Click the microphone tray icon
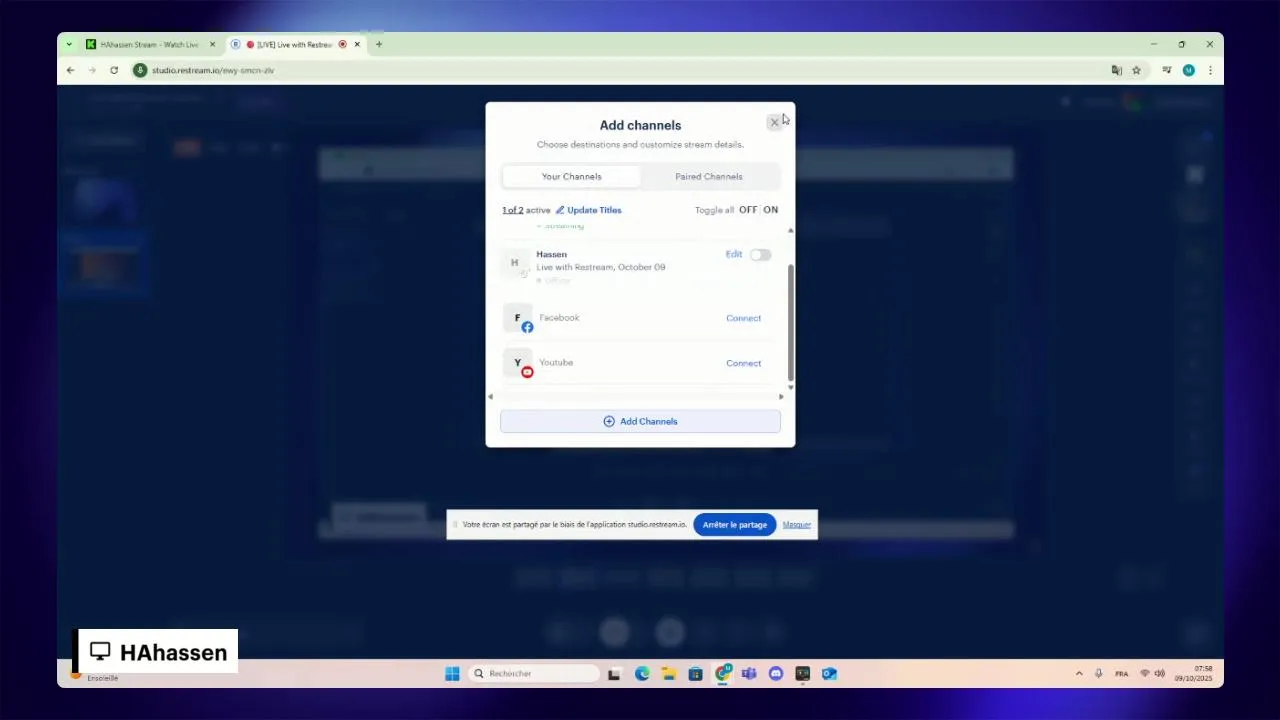 [1099, 674]
